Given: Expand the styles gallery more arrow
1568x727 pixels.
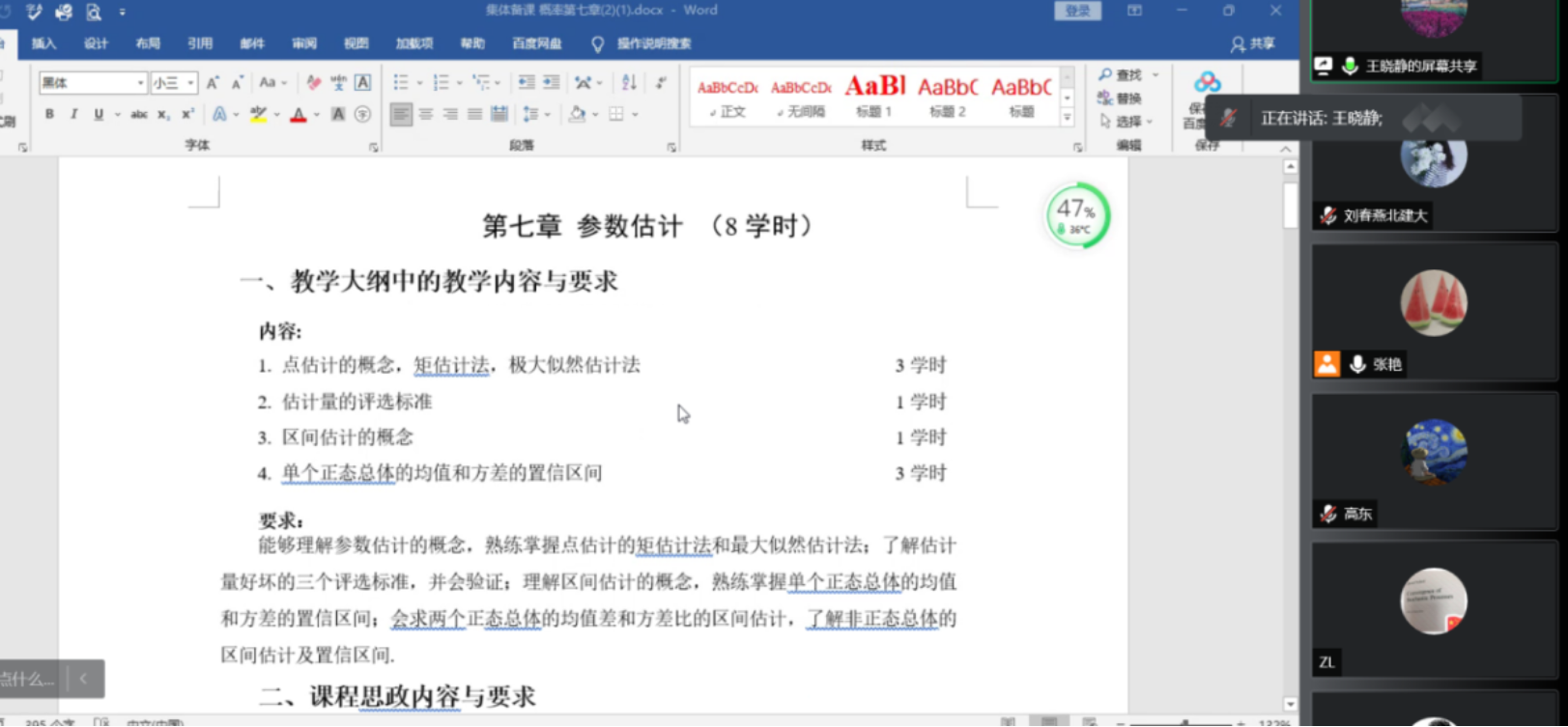Looking at the screenshot, I should (1067, 118).
